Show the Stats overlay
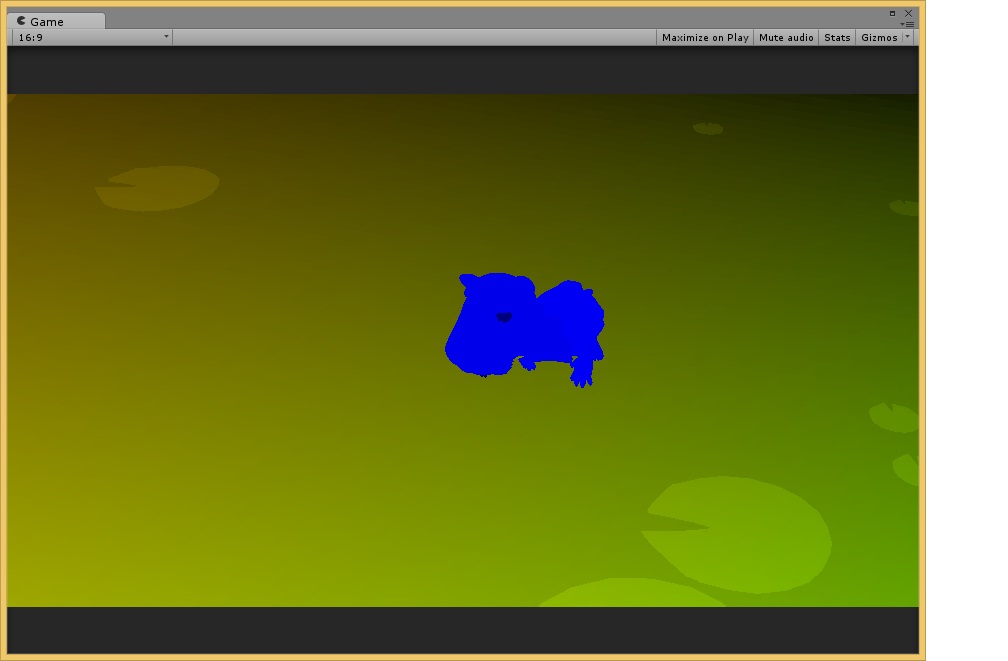This screenshot has width=1008, height=661. click(837, 37)
